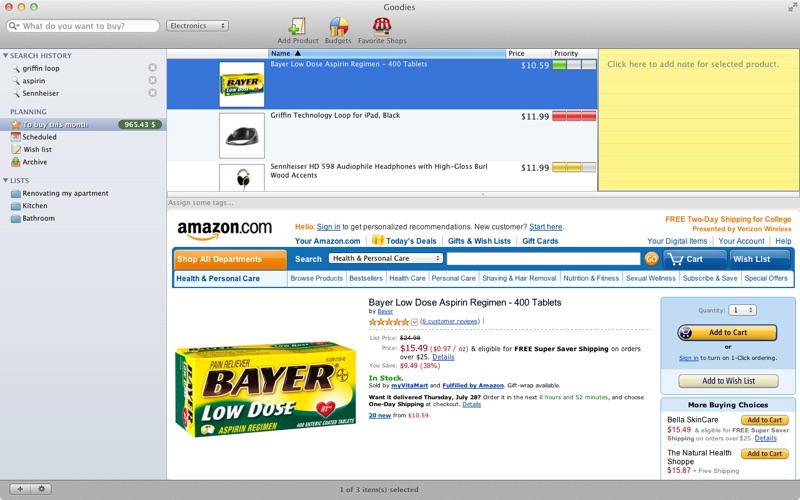Select 'Sennheiser' search history entry

coord(40,93)
